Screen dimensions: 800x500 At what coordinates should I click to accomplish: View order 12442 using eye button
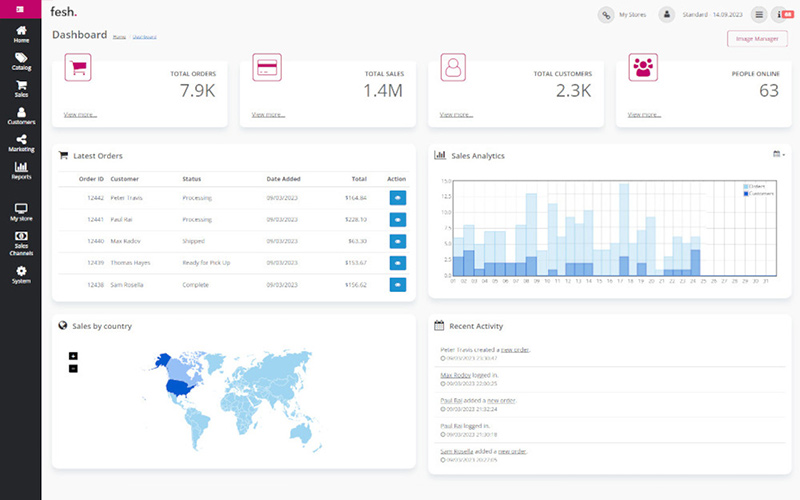click(x=397, y=198)
